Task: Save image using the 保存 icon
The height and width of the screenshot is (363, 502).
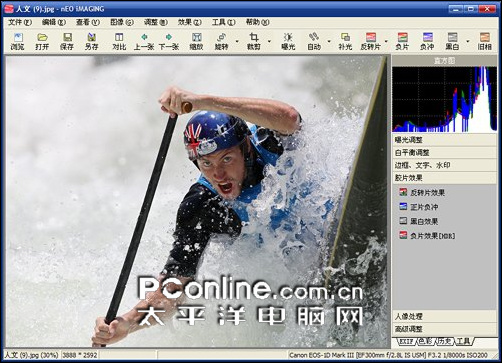Action: [x=67, y=41]
